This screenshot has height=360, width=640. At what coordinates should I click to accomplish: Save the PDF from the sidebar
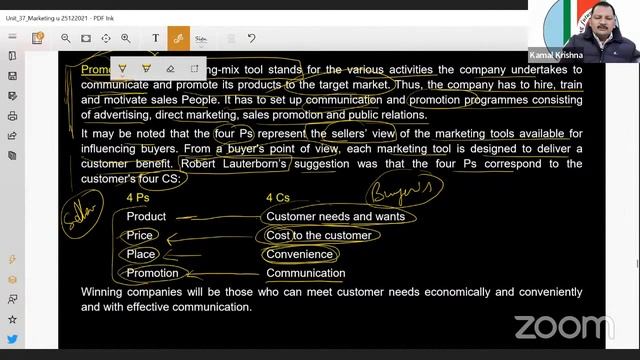click(12, 76)
